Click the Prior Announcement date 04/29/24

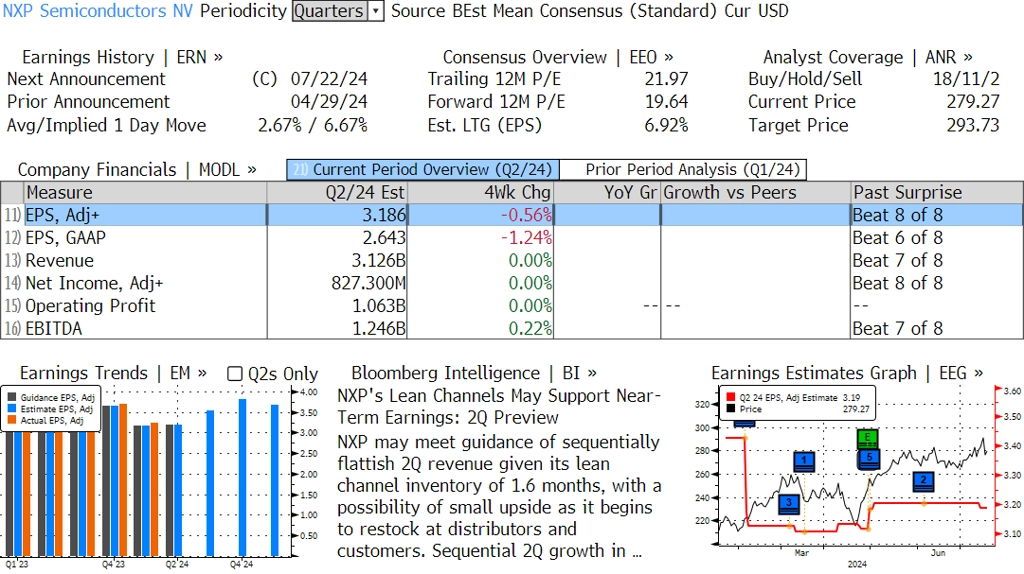pyautogui.click(x=329, y=102)
